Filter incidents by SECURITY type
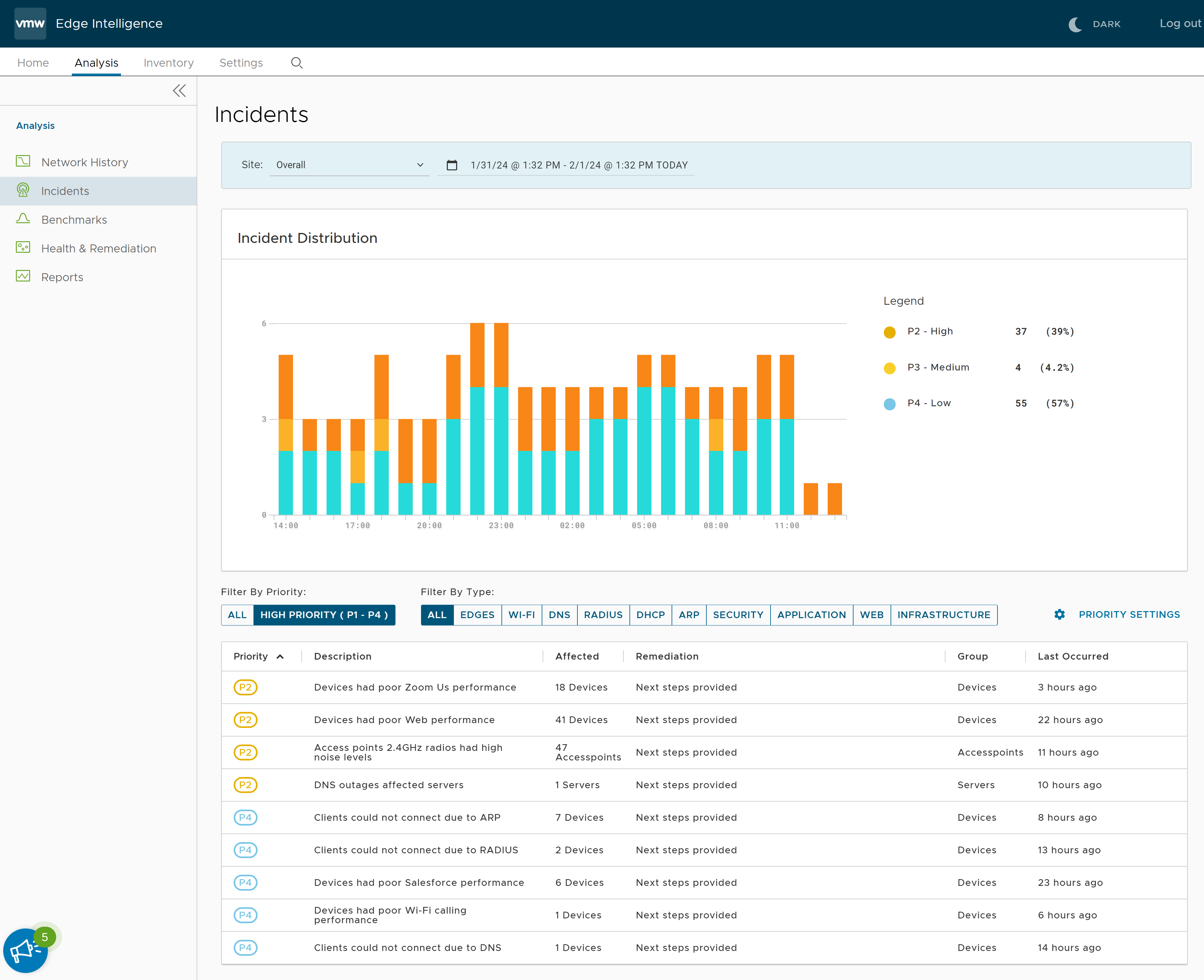 click(738, 615)
